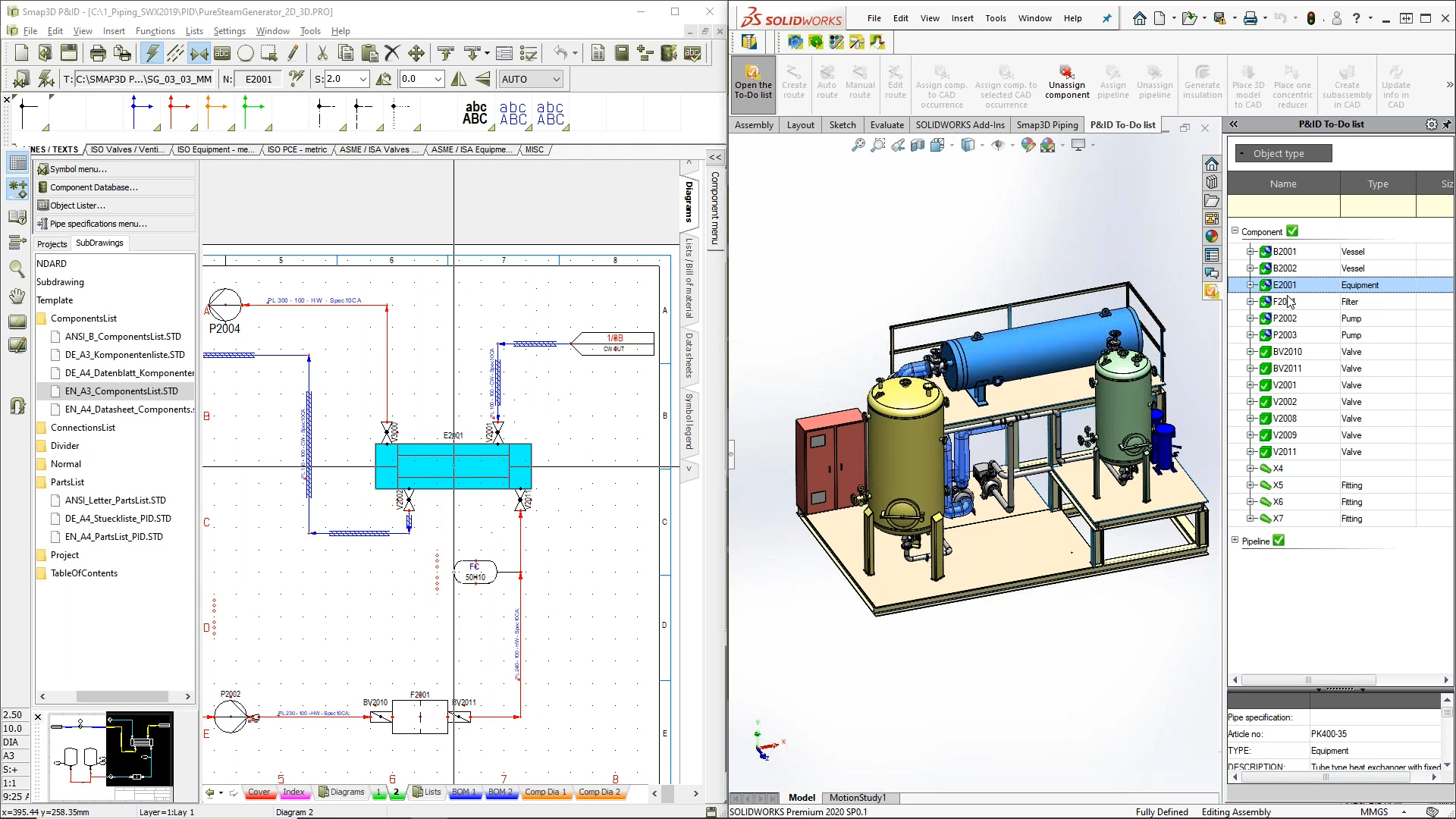
Task: Click the Object type grouping button
Action: pos(1283,154)
